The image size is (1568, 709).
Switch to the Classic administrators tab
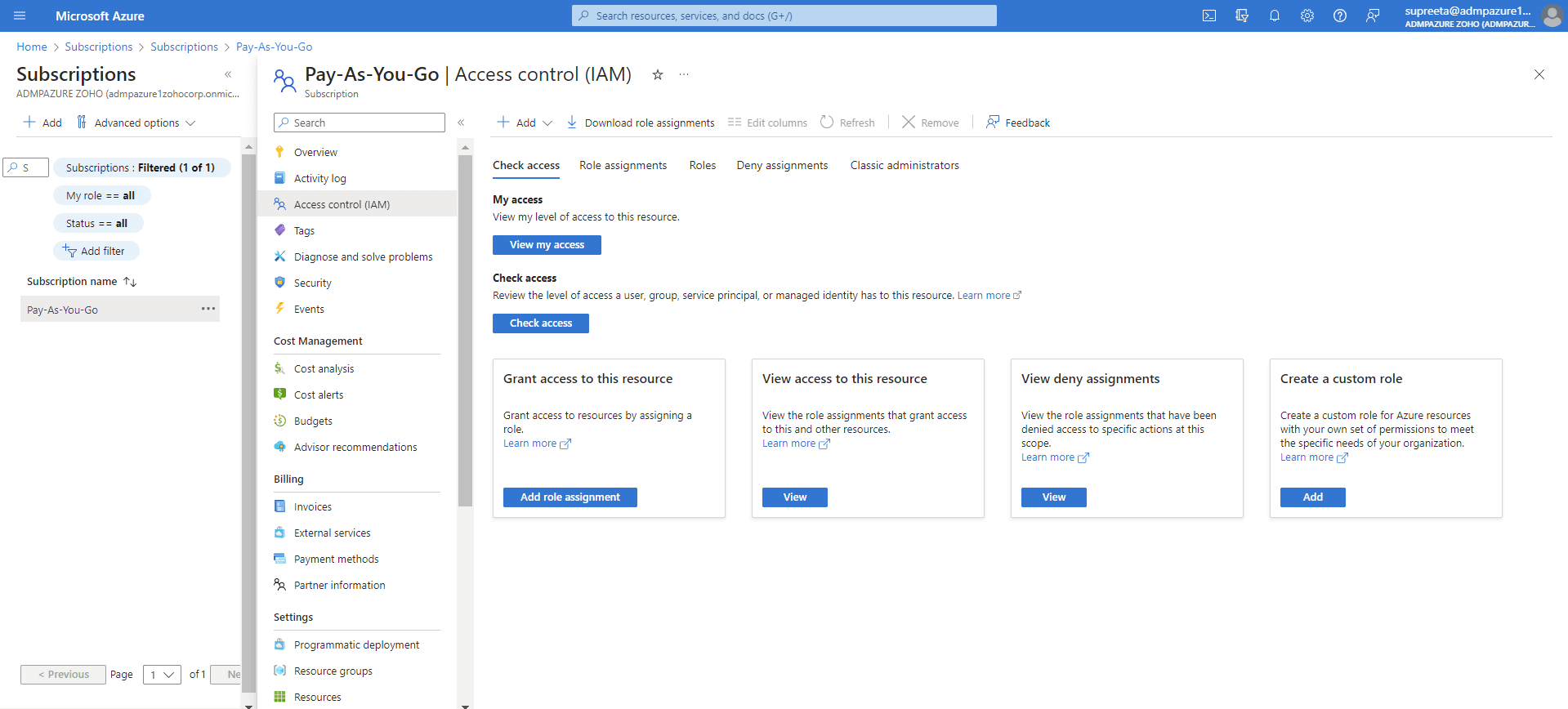[x=905, y=165]
